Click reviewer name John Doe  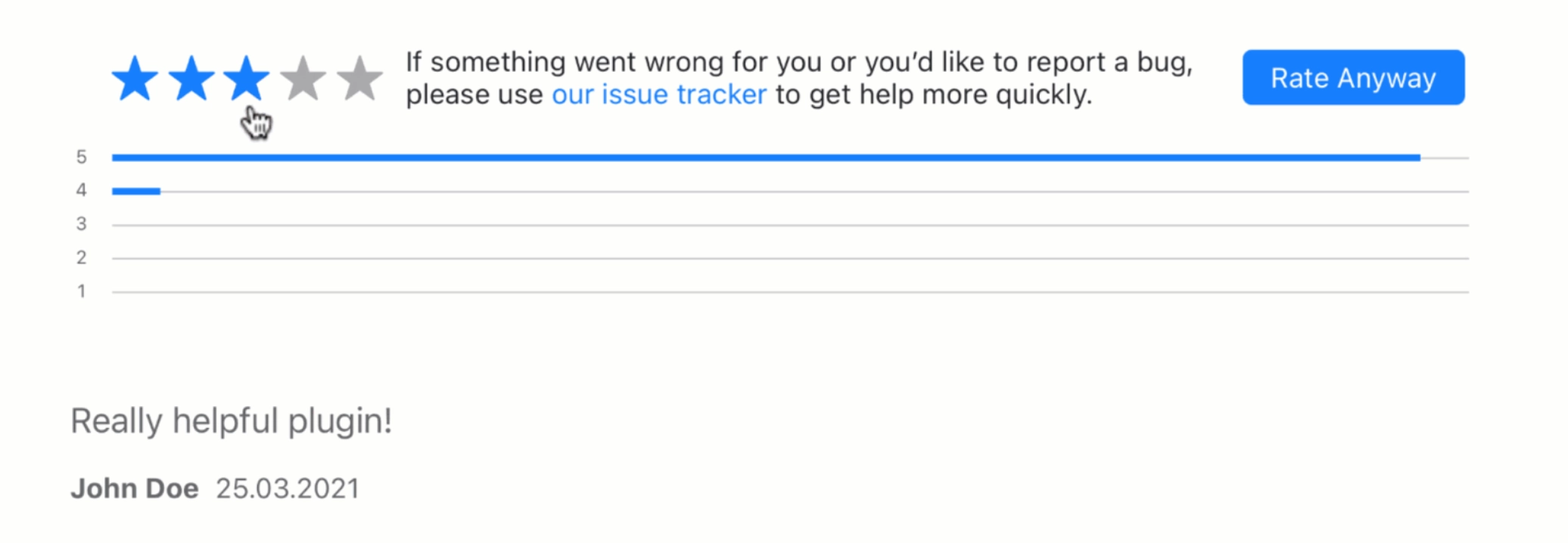[135, 489]
